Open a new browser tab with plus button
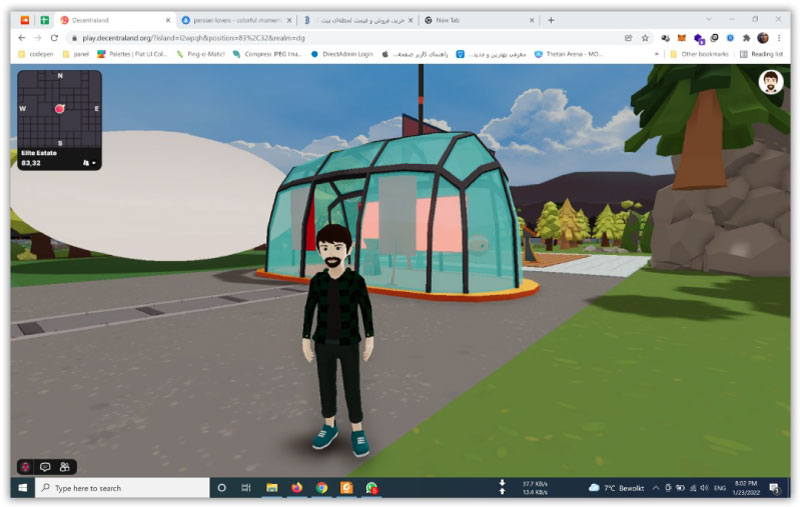 [x=550, y=20]
